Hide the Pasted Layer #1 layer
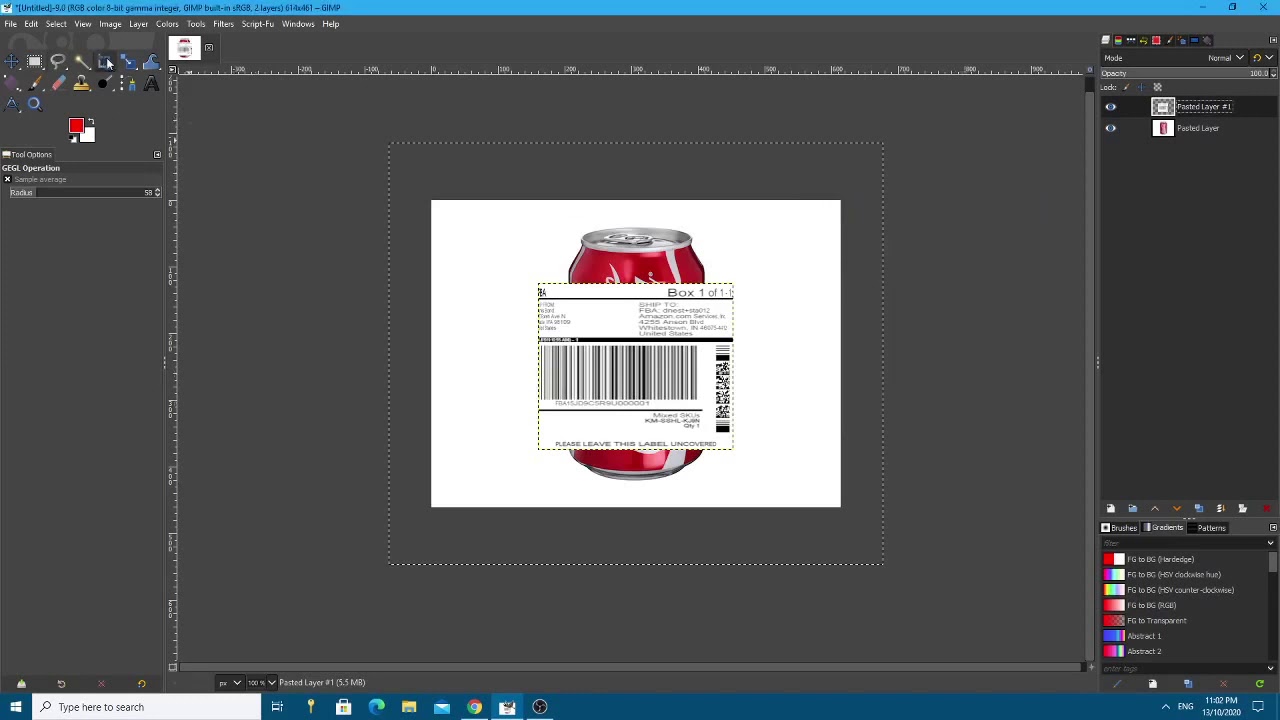This screenshot has width=1280, height=720. 1110,106
